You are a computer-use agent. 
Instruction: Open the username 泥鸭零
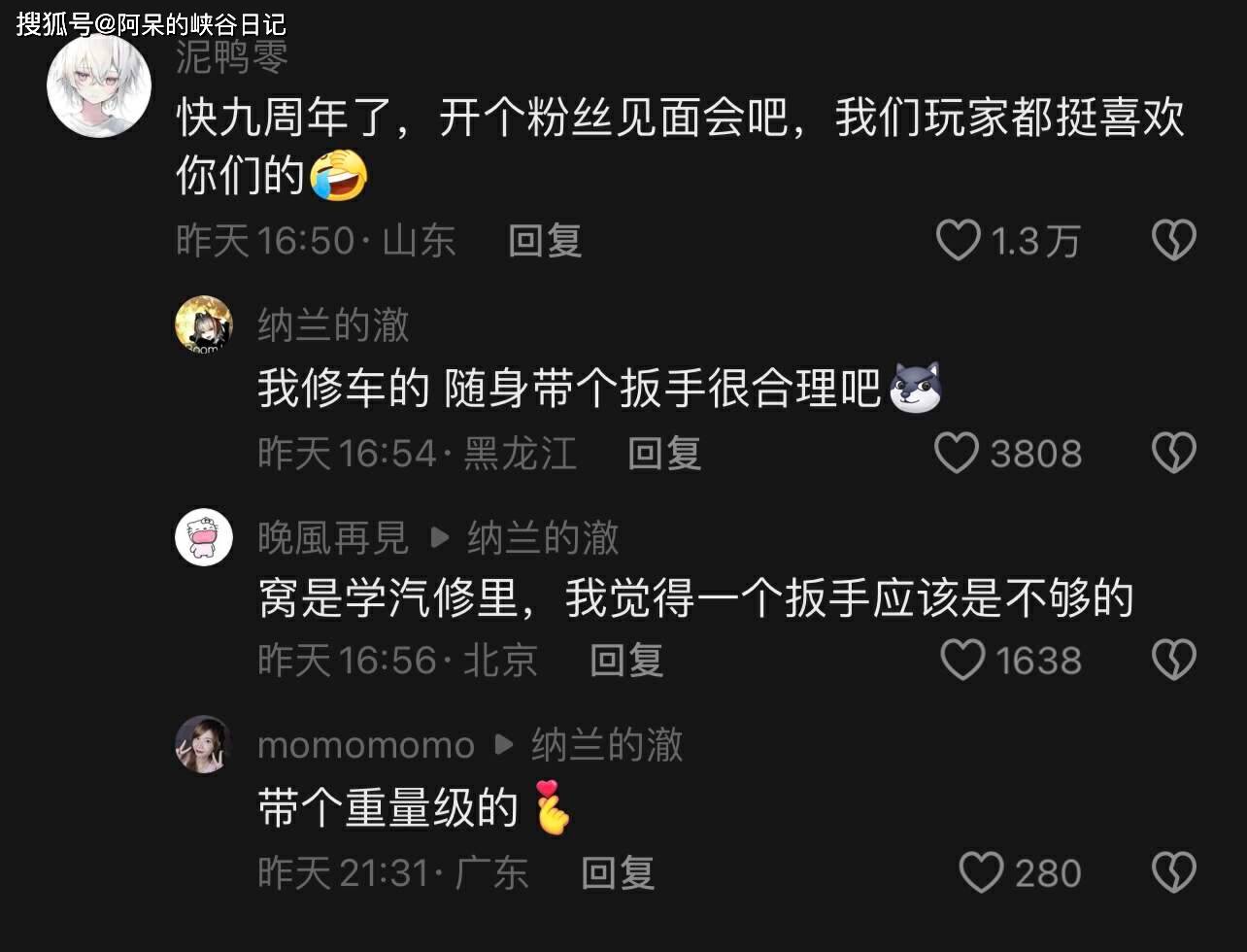click(x=232, y=58)
